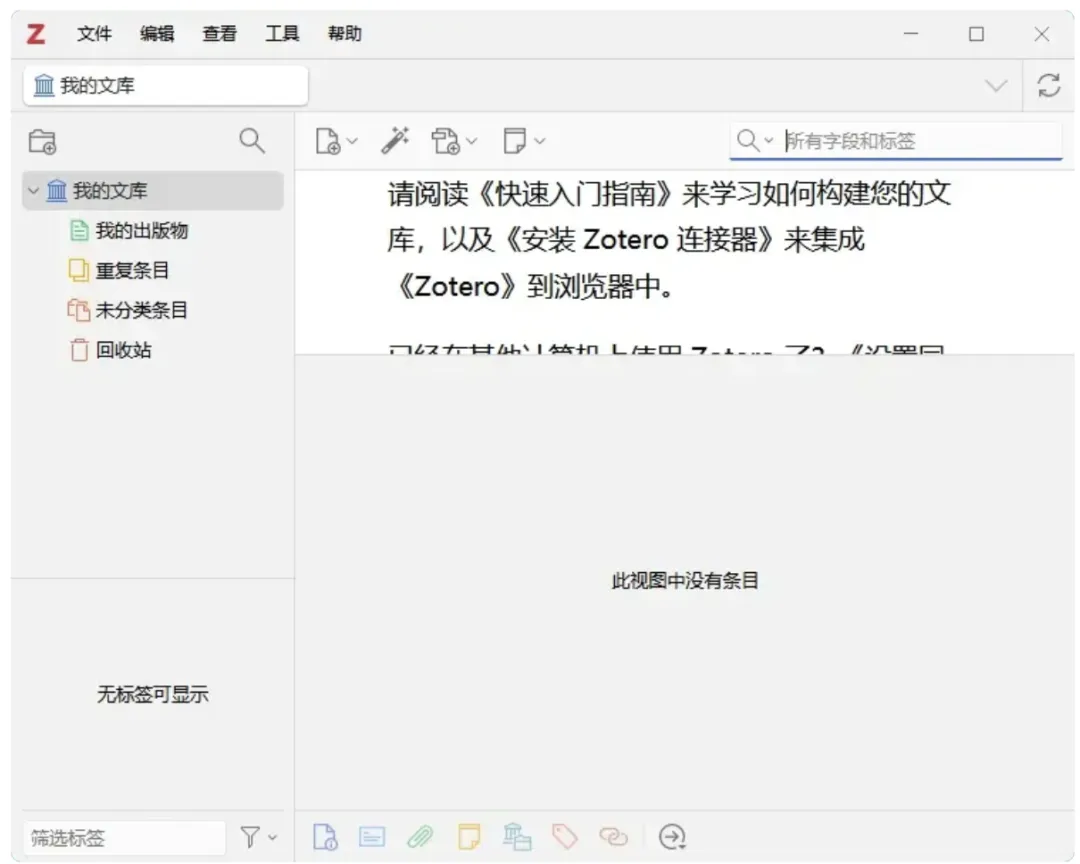Open the 文件 menu
1080x864 pixels.
click(x=94, y=34)
